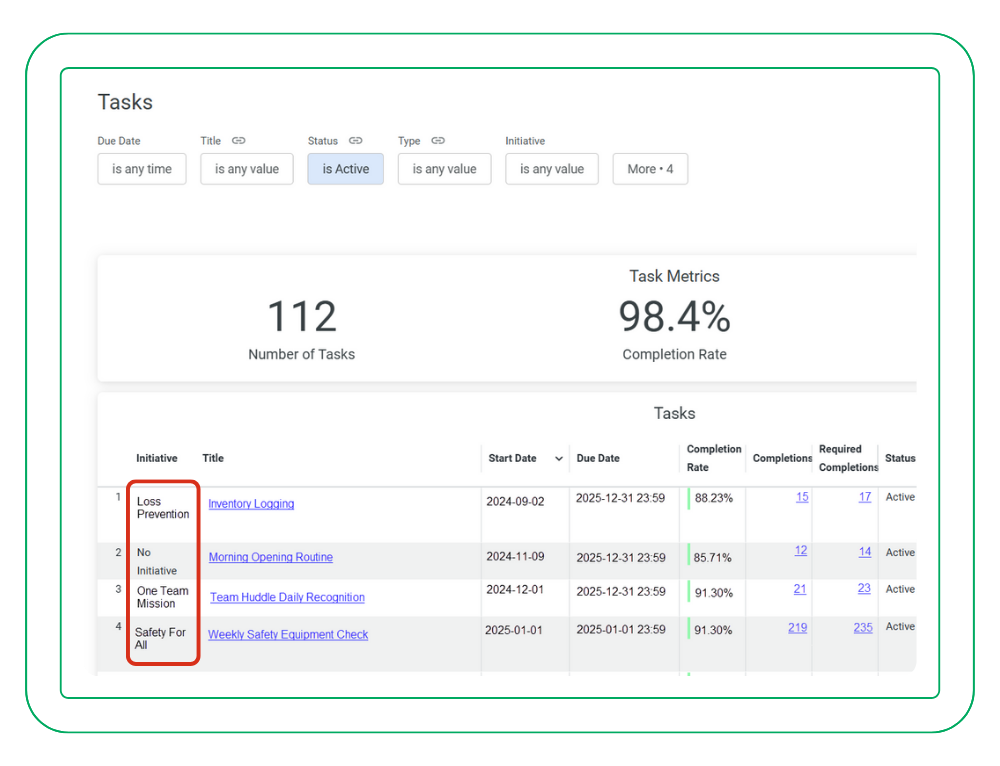The image size is (1000, 766).
Task: Select the Start Date column header
Action: coord(512,458)
